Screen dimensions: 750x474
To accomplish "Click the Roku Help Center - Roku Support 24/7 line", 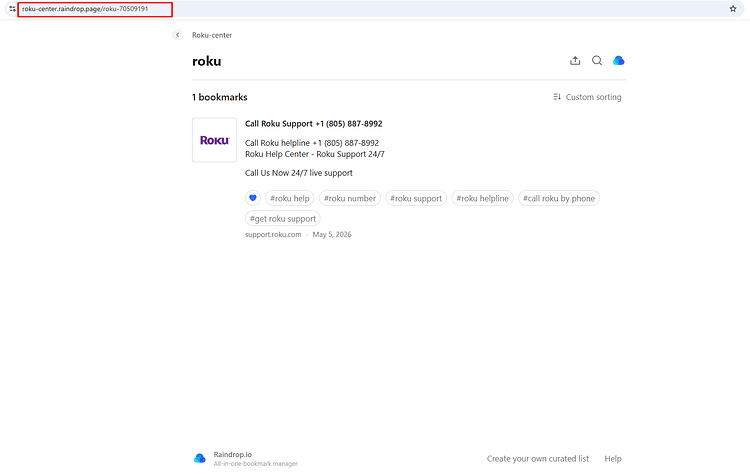I will [x=315, y=154].
